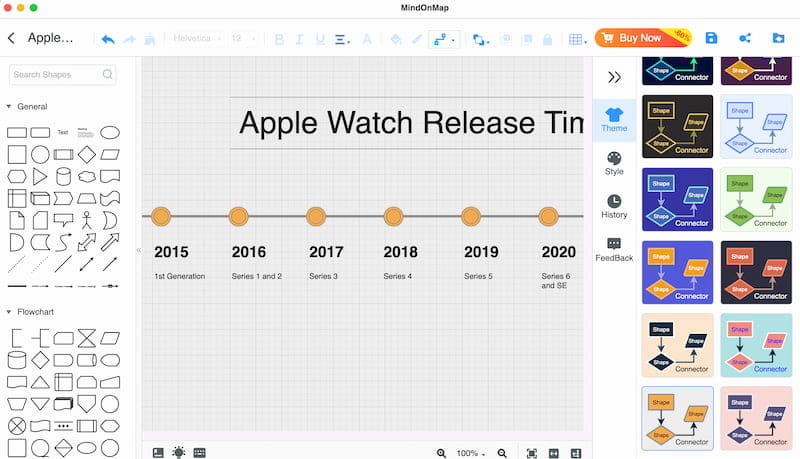The width and height of the screenshot is (800, 459).
Task: Select the triangle shape in General
Action: point(39,176)
